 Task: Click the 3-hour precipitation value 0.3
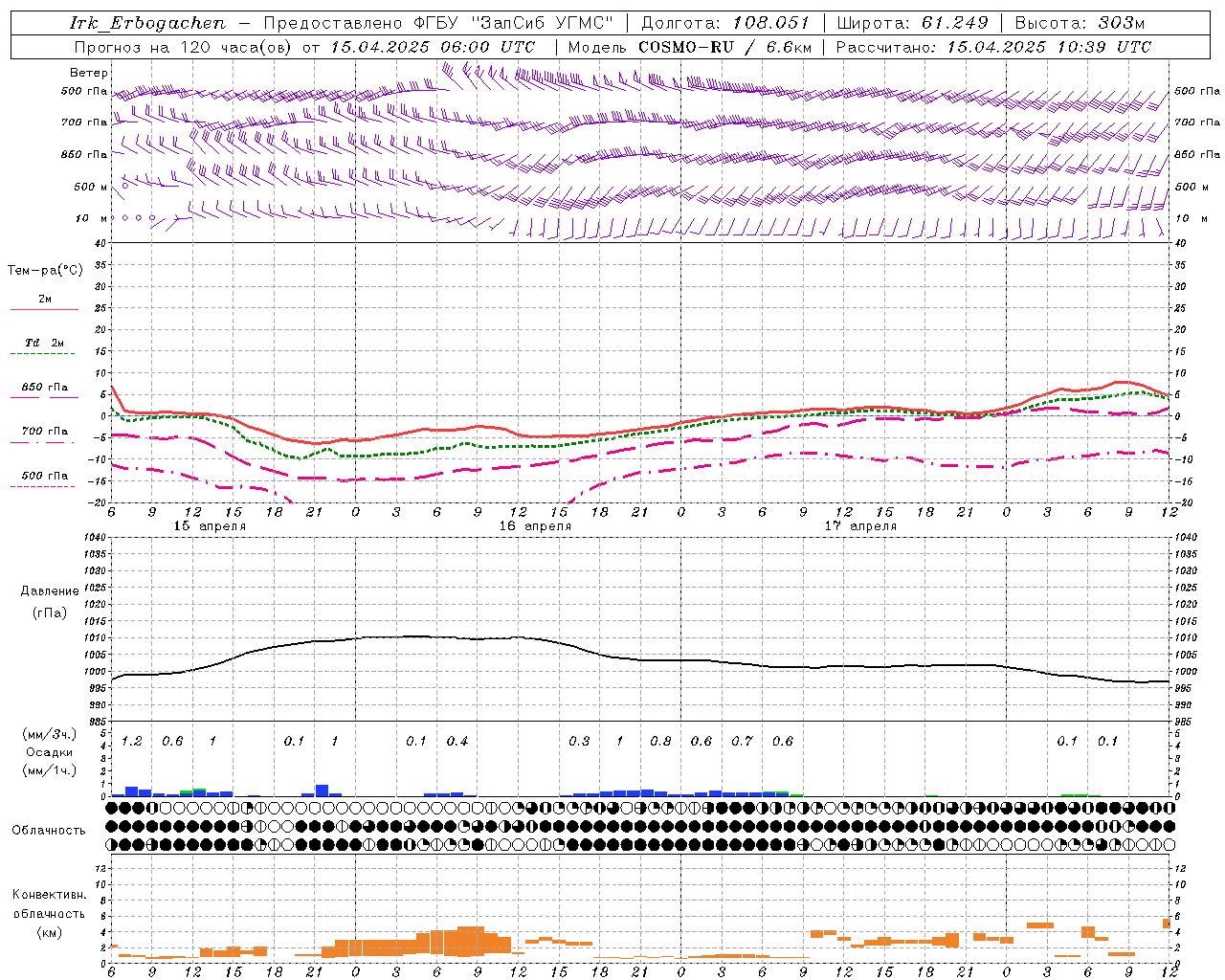point(579,741)
